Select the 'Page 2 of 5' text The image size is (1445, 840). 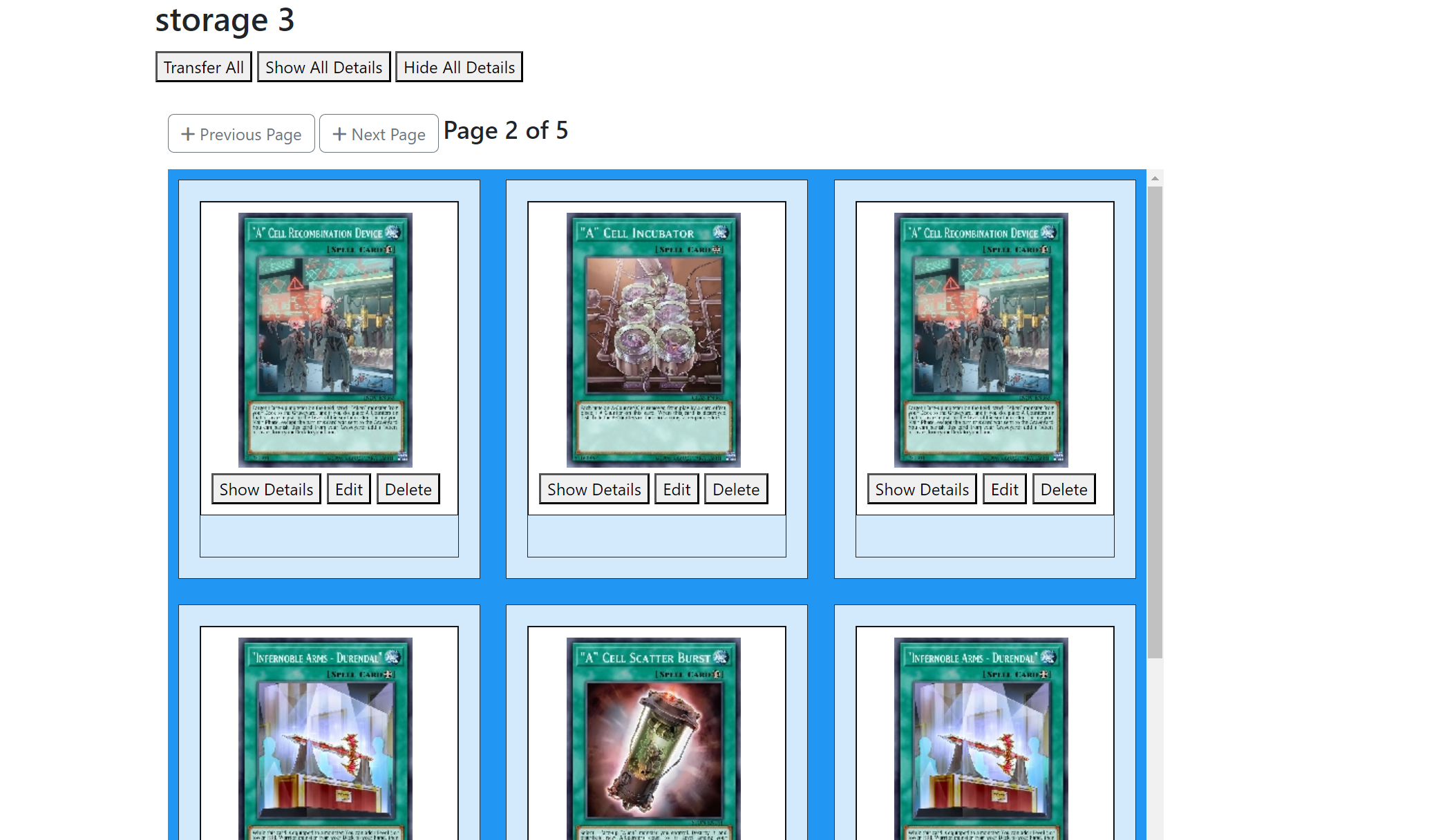[x=506, y=131]
